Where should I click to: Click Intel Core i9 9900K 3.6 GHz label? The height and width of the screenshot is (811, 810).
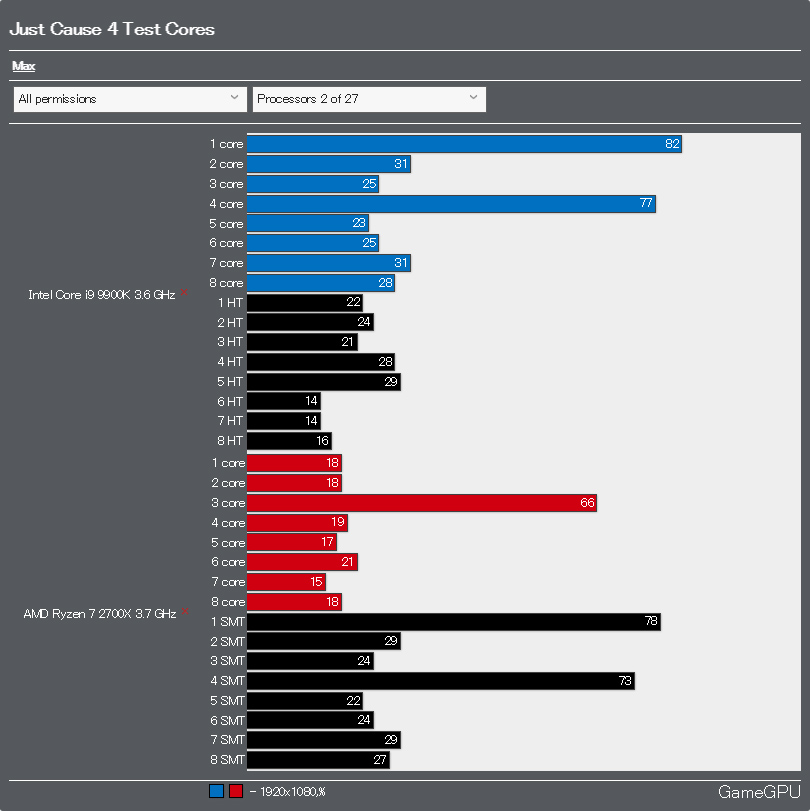tap(101, 295)
